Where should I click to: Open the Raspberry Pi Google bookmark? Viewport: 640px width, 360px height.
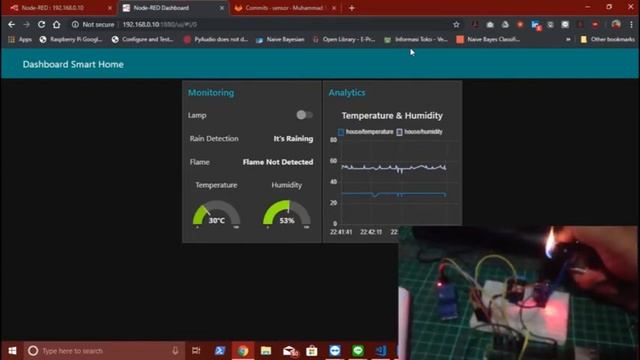(x=70, y=39)
